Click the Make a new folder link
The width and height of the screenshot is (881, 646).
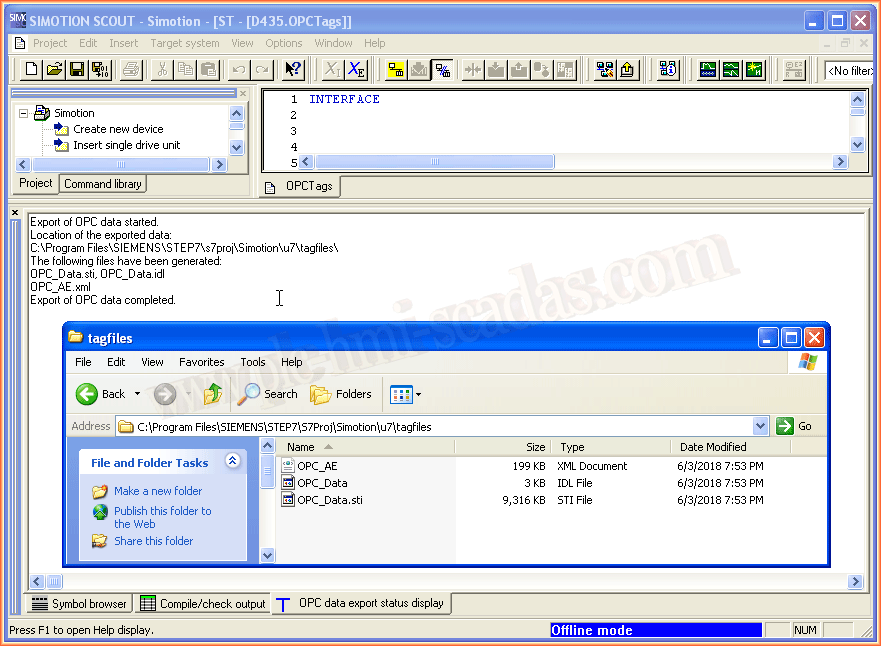[157, 491]
